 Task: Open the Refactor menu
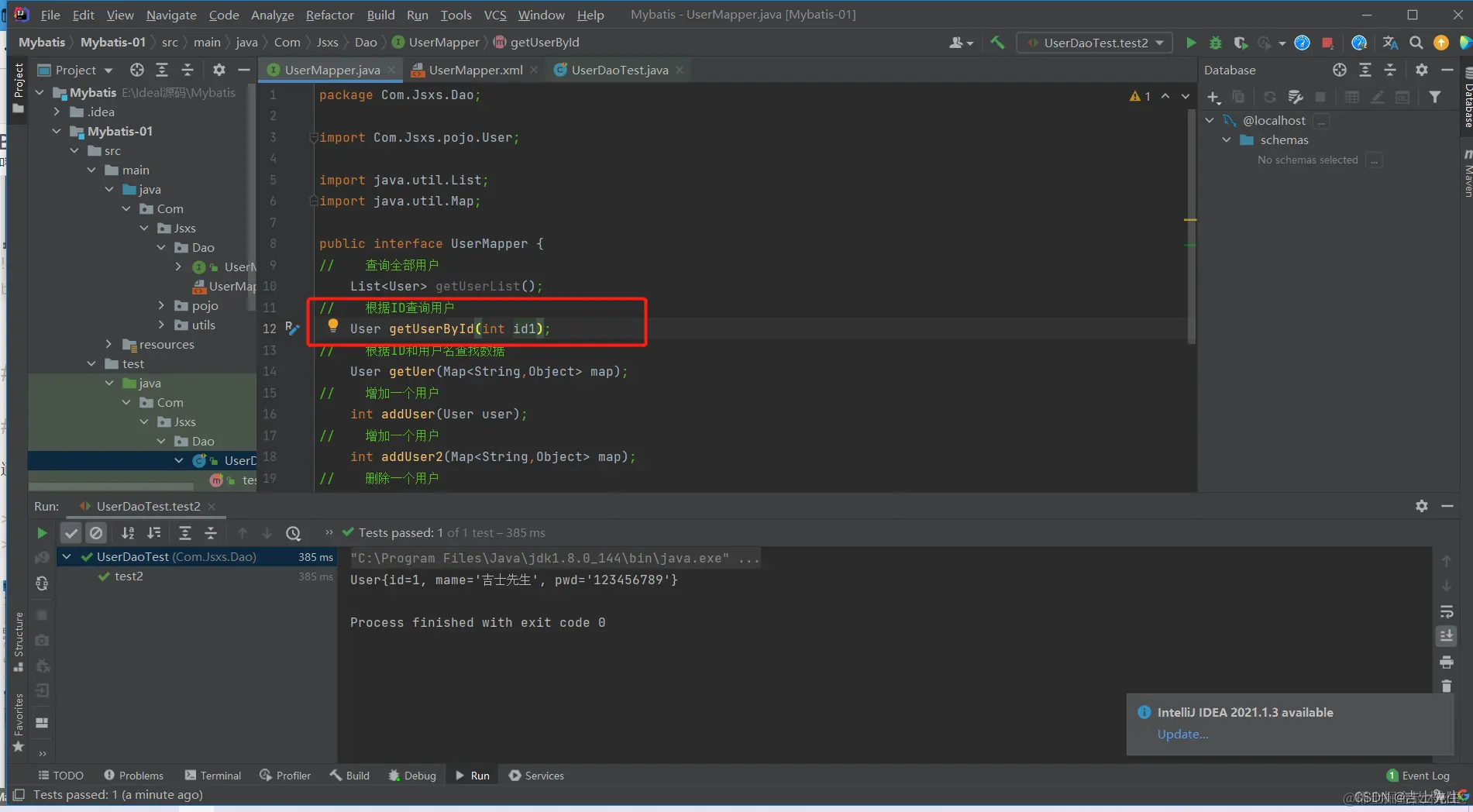click(x=329, y=15)
